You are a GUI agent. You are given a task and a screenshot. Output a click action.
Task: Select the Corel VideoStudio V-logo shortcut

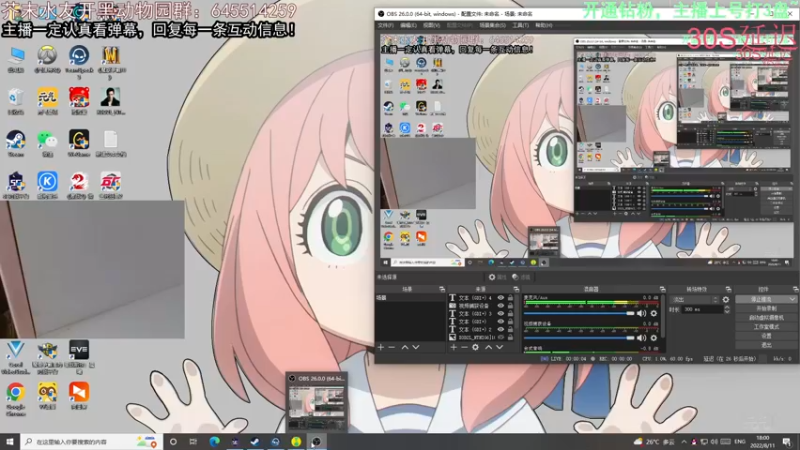[x=16, y=357]
